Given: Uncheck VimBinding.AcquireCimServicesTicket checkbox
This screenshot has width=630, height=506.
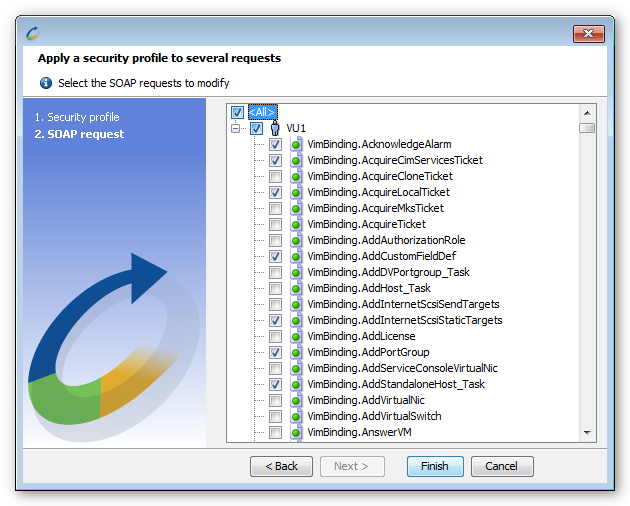Looking at the screenshot, I should [x=275, y=160].
